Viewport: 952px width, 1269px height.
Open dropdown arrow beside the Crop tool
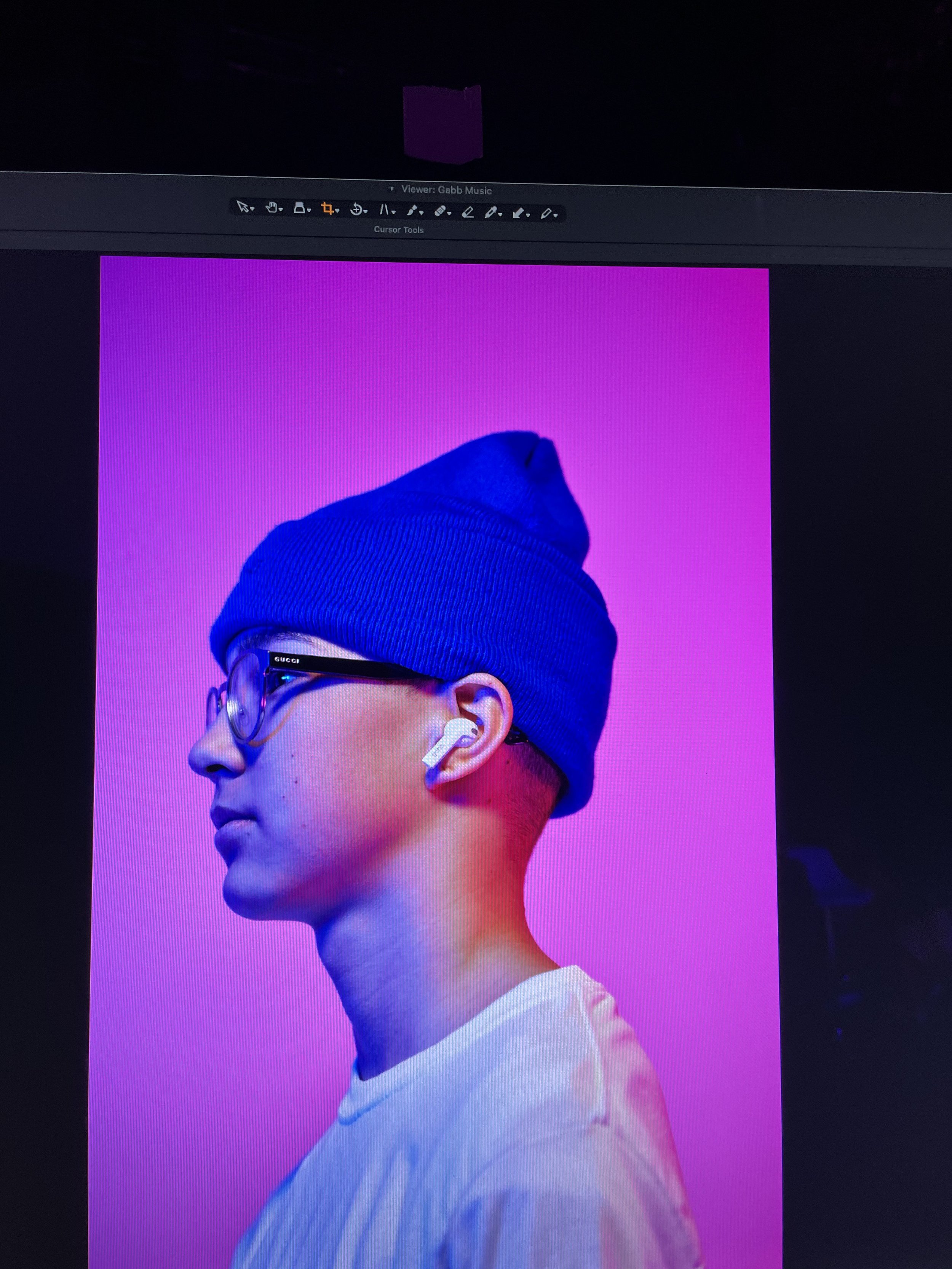point(337,211)
